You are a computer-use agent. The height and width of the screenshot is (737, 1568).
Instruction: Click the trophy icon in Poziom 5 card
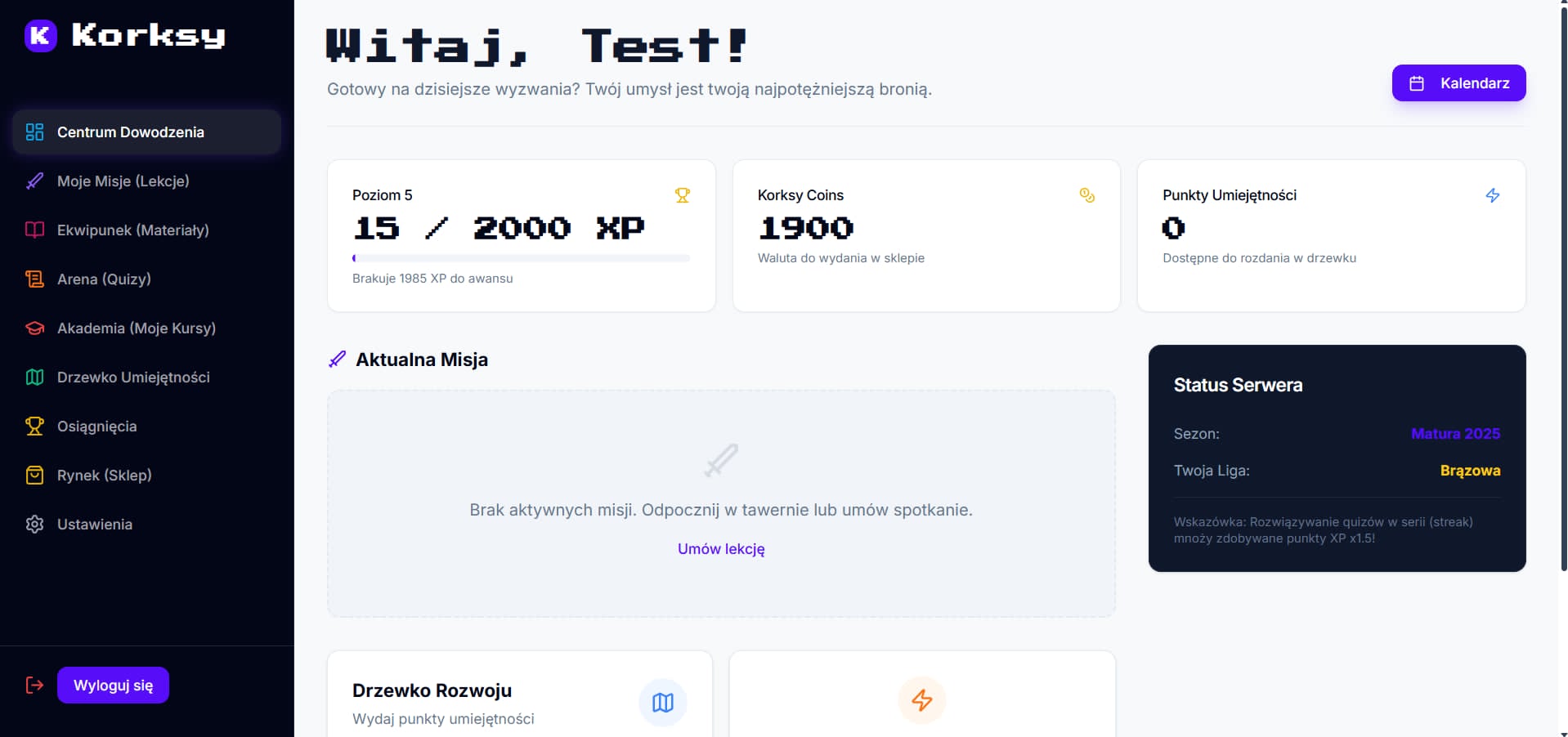(x=683, y=195)
